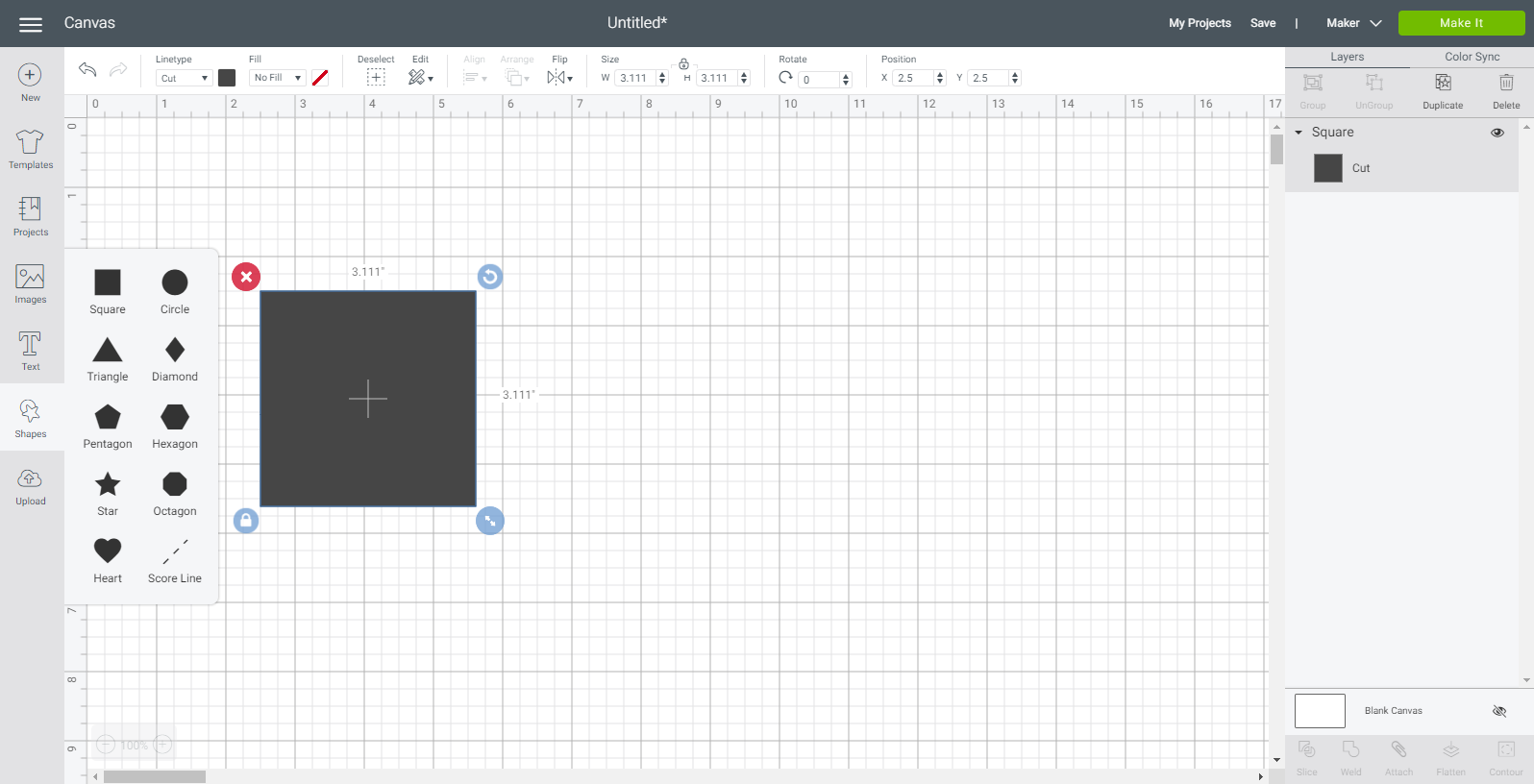Open My Projects
The image size is (1534, 784).
coord(1200,23)
